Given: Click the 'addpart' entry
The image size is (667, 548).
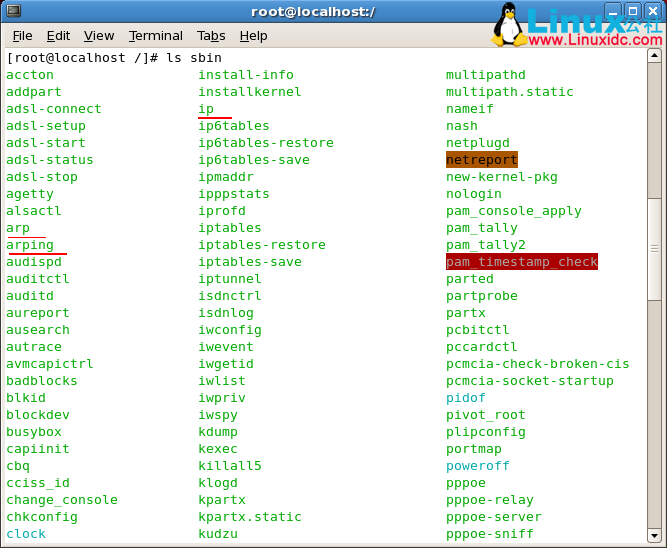Looking at the screenshot, I should pyautogui.click(x=34, y=92).
